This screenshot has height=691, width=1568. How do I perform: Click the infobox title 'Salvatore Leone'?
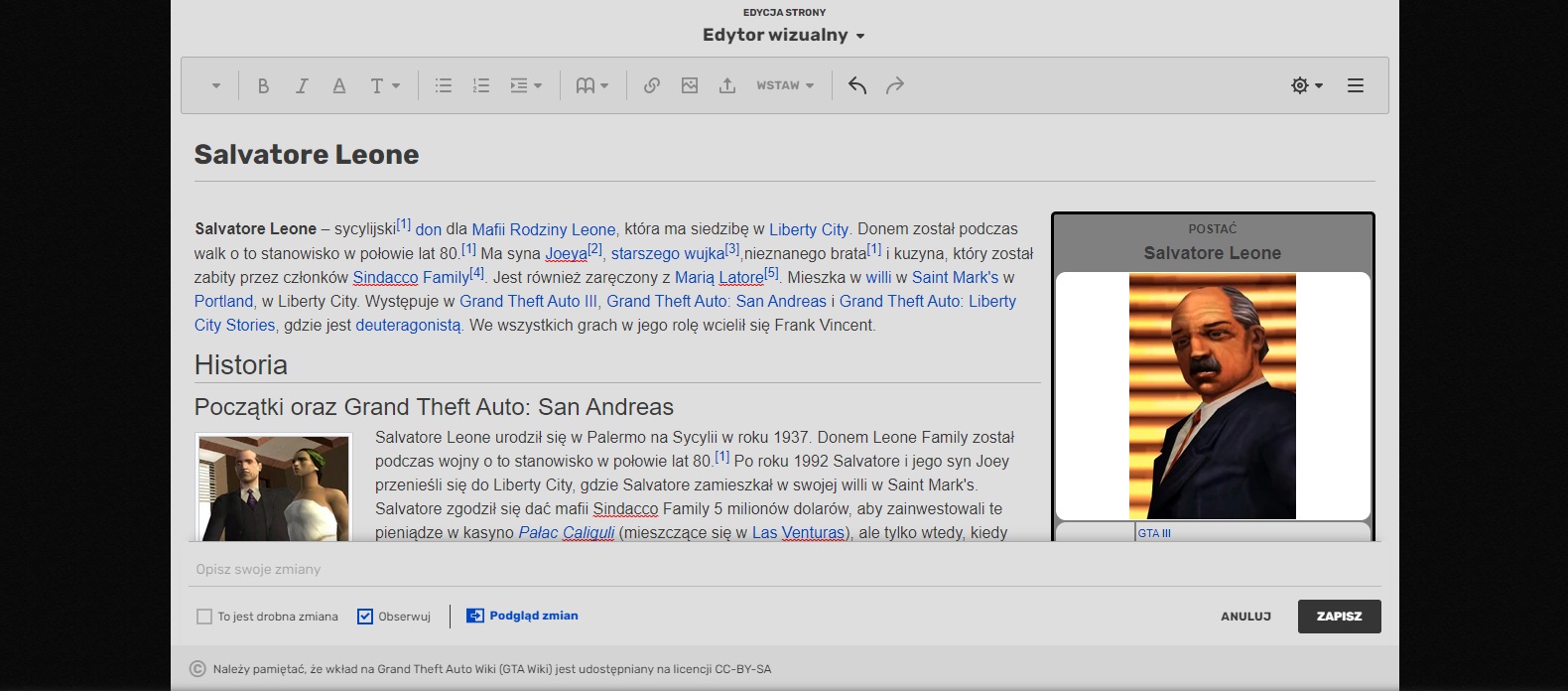pos(1213,253)
